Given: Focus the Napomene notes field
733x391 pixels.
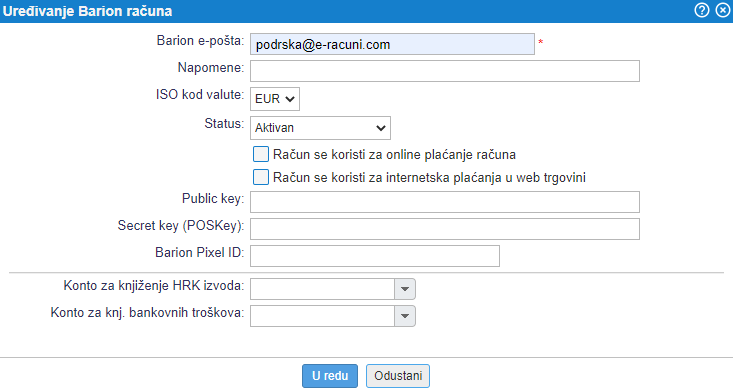Looking at the screenshot, I should 445,71.
